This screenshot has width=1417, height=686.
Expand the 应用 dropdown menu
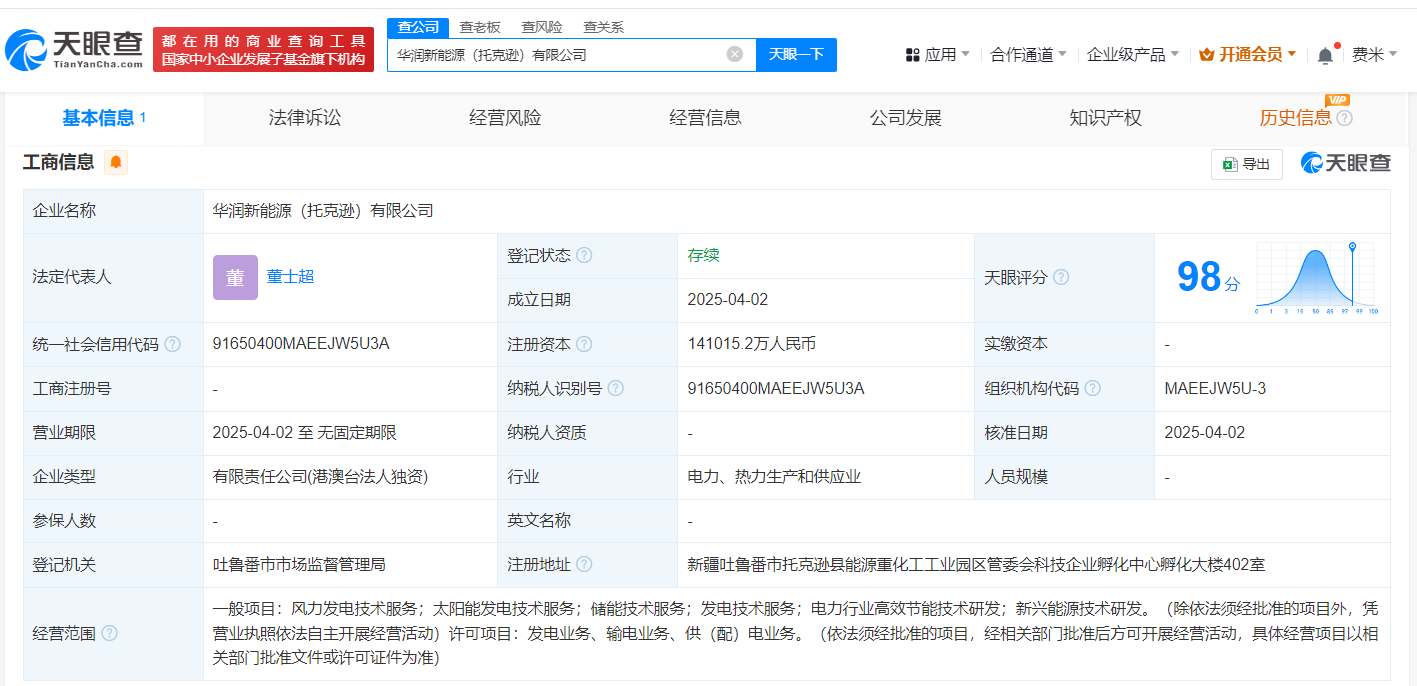(x=938, y=54)
